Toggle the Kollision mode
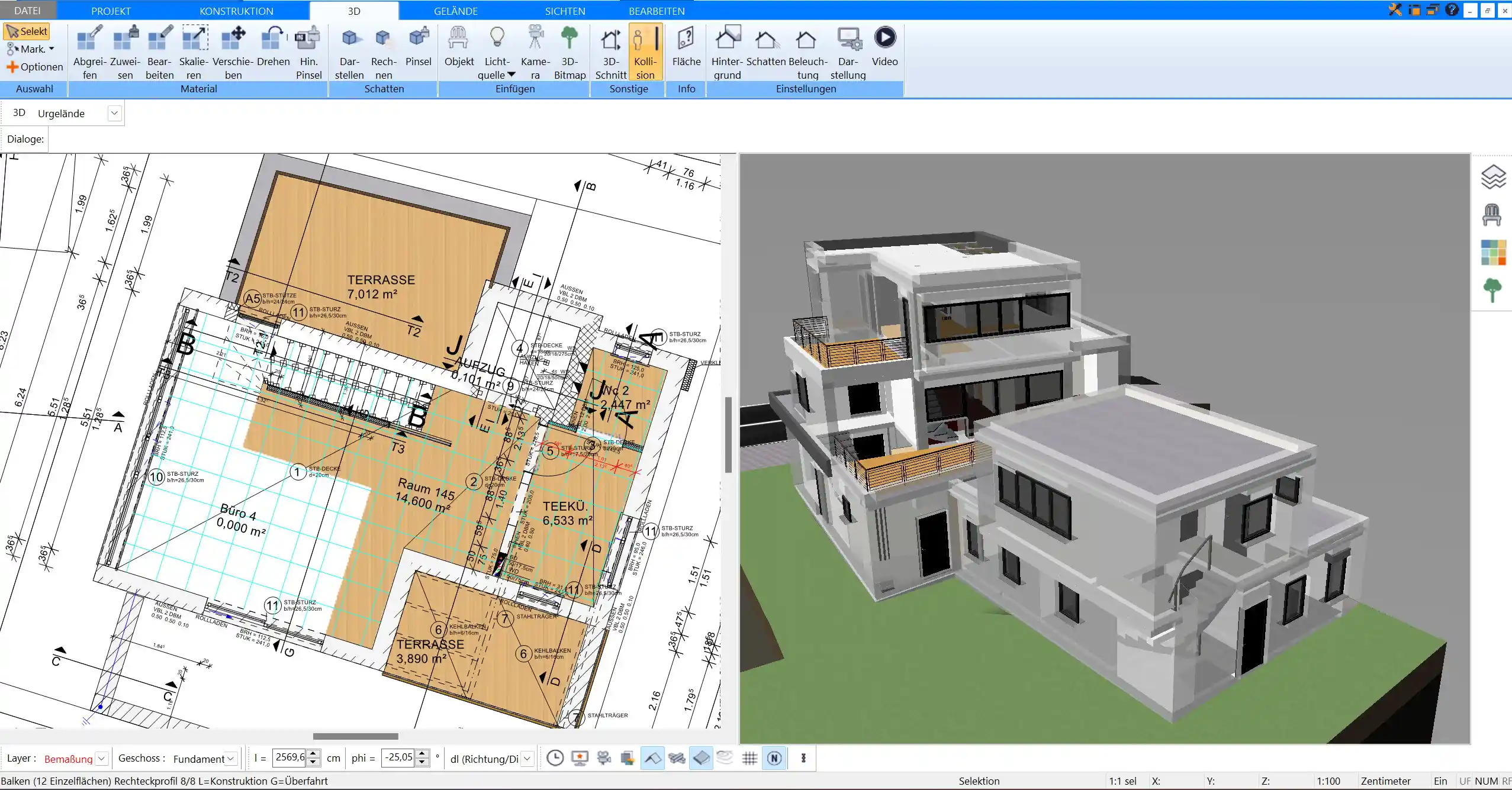The width and height of the screenshot is (1512, 790). coord(645,52)
